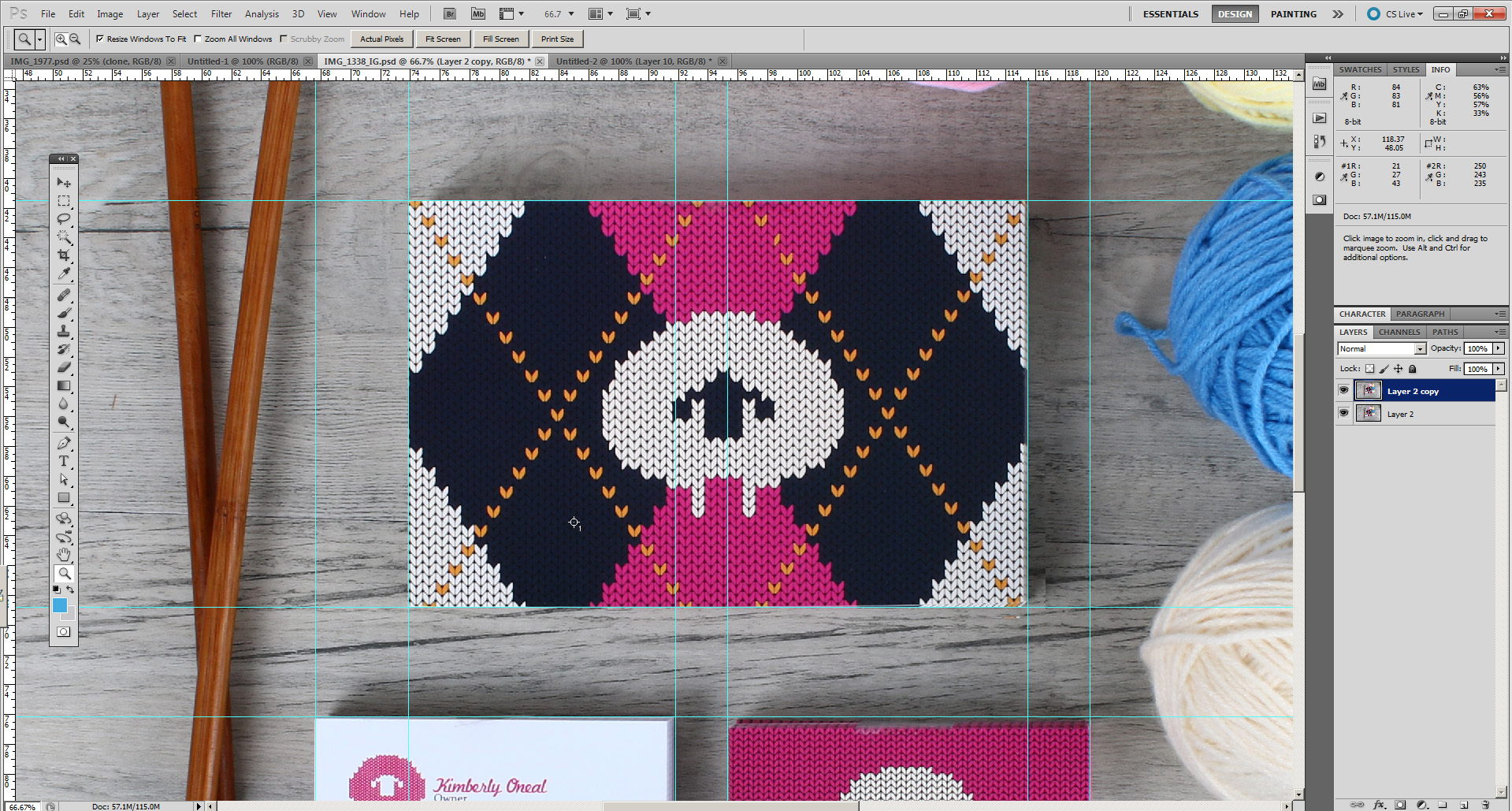Select the Clone Stamp tool
The width and height of the screenshot is (1512, 811).
tap(64, 332)
